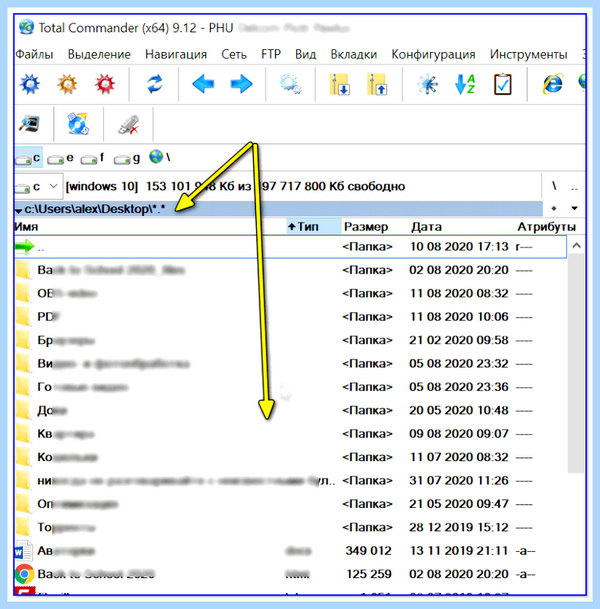
Task: Select the folder starting with 'Оп'
Action: tap(290, 504)
